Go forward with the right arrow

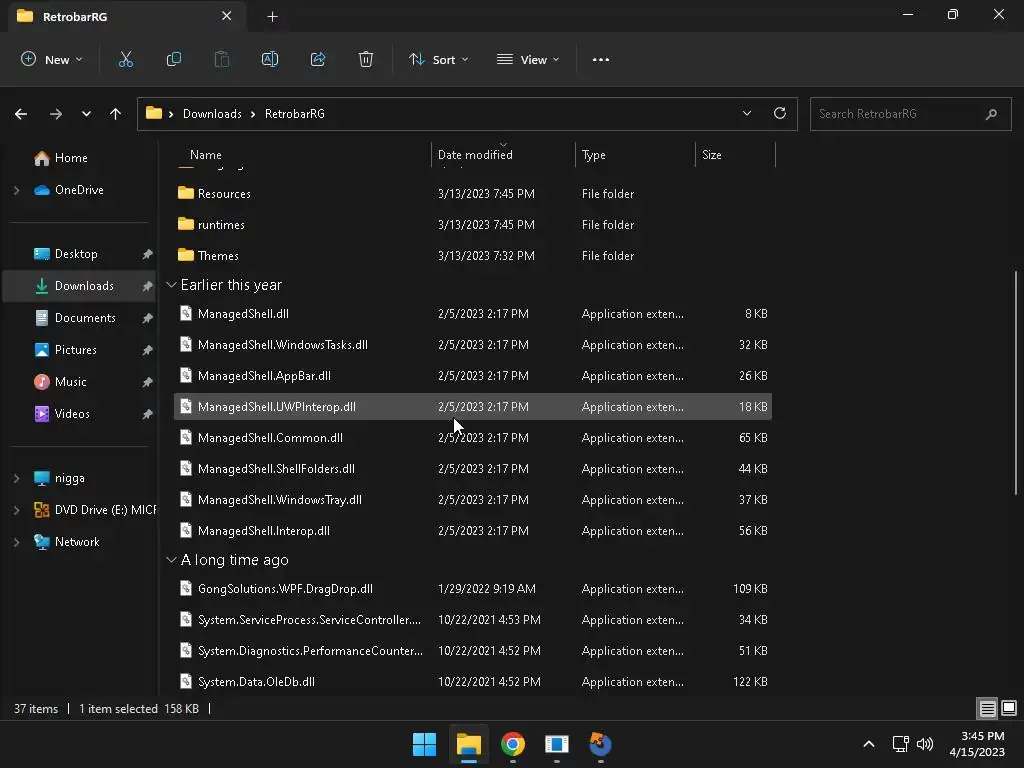pos(56,114)
